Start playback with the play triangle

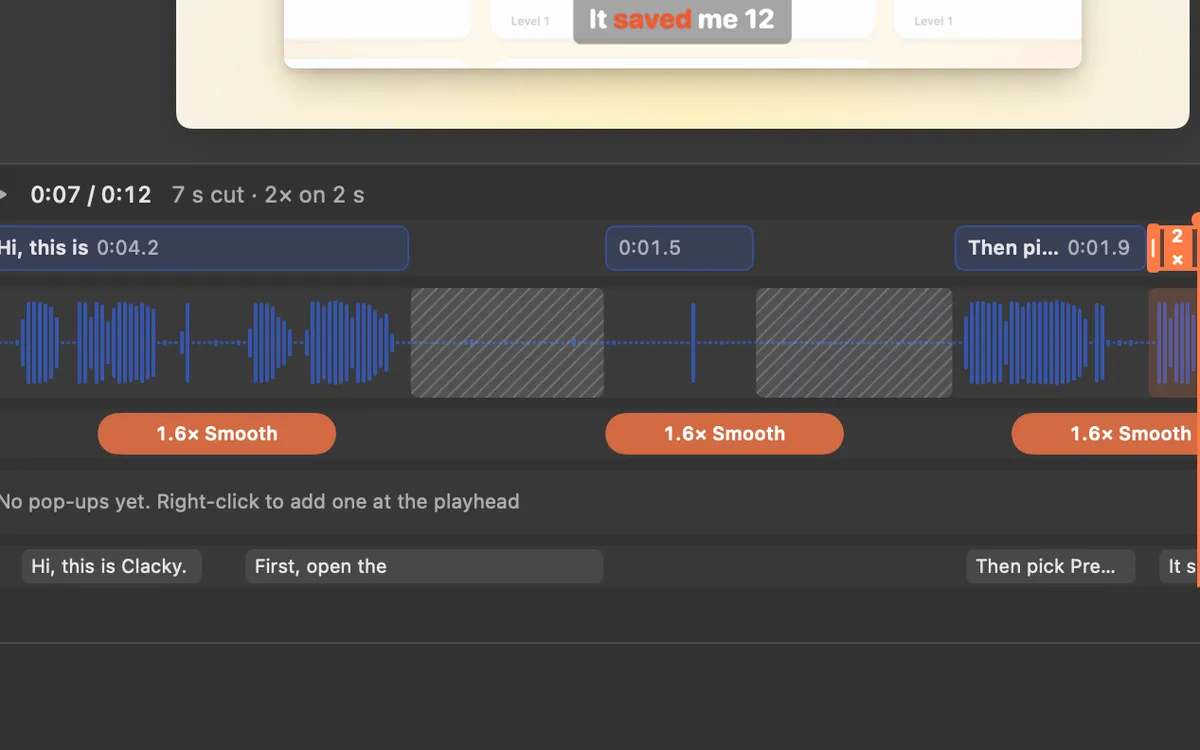(3, 194)
